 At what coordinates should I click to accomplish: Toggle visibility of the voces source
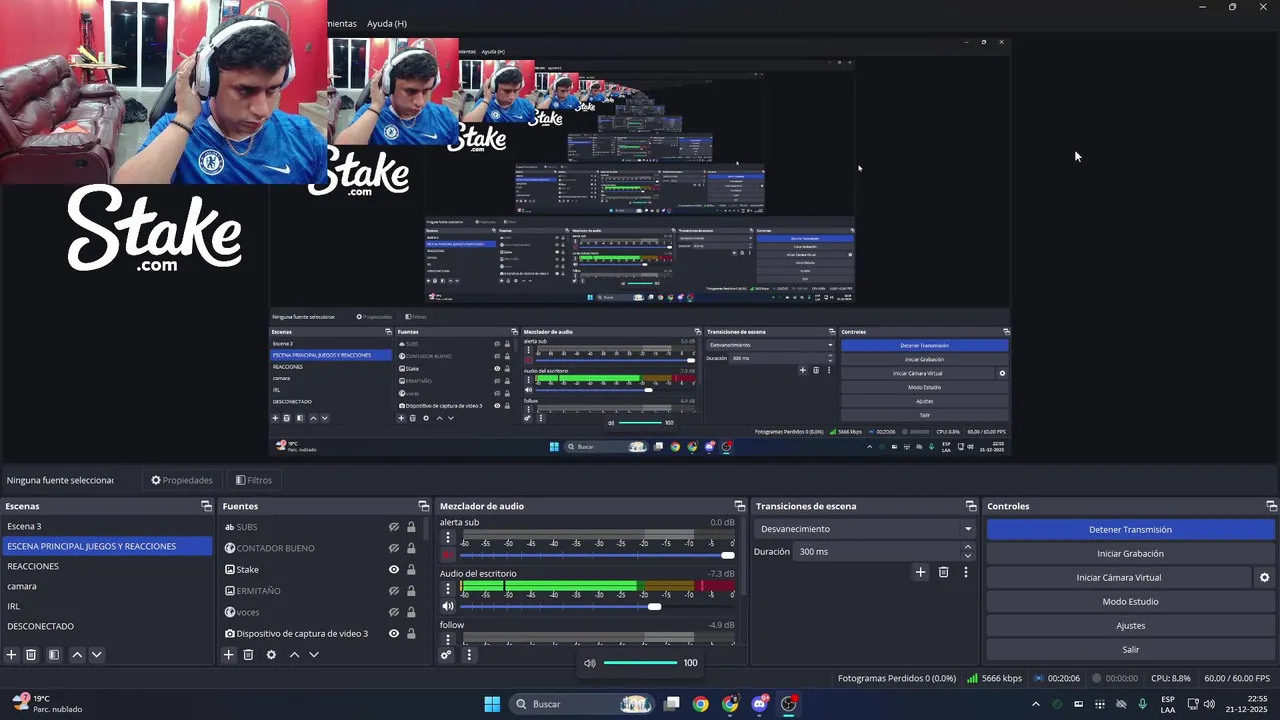click(x=394, y=612)
